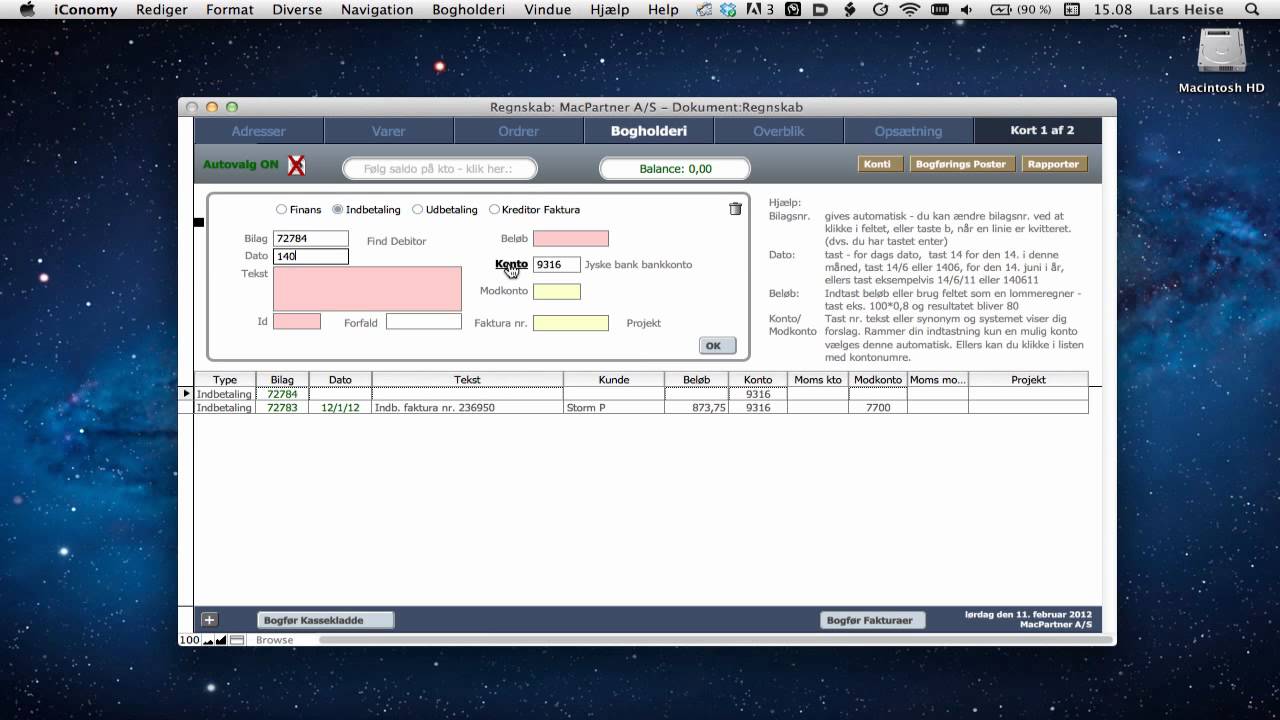The image size is (1280, 720).
Task: Click the row arrow indicator for bilag 72784
Action: (x=186, y=394)
